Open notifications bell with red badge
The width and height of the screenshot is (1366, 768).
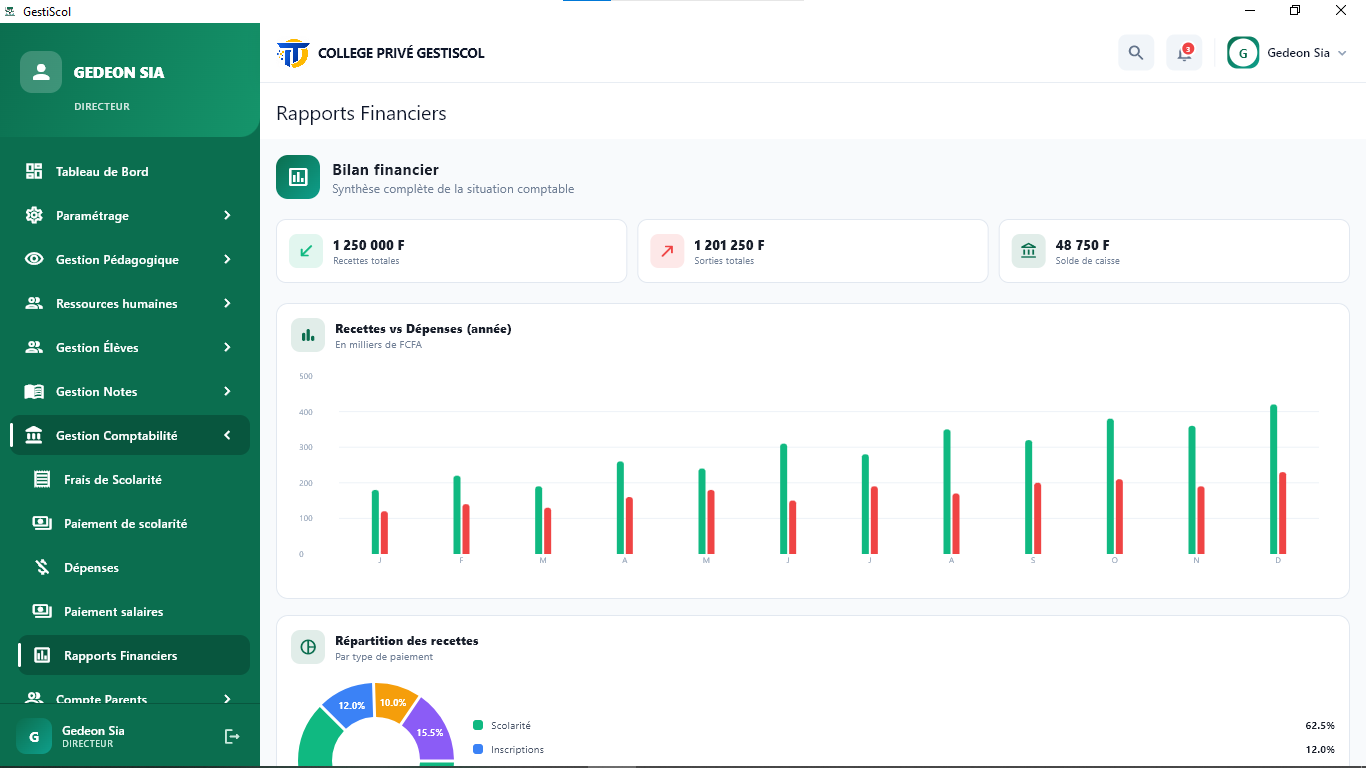tap(1184, 53)
